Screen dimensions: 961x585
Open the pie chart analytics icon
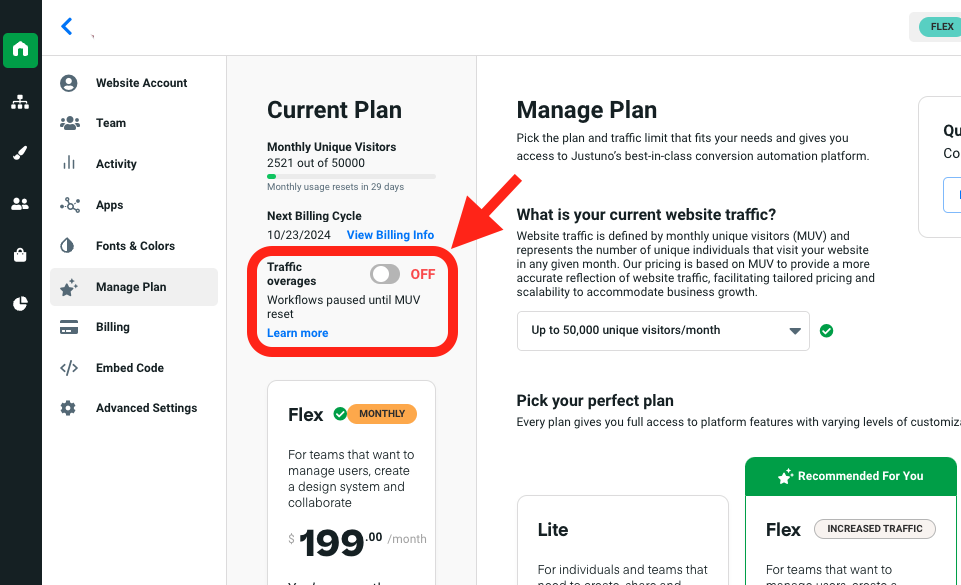[20, 304]
